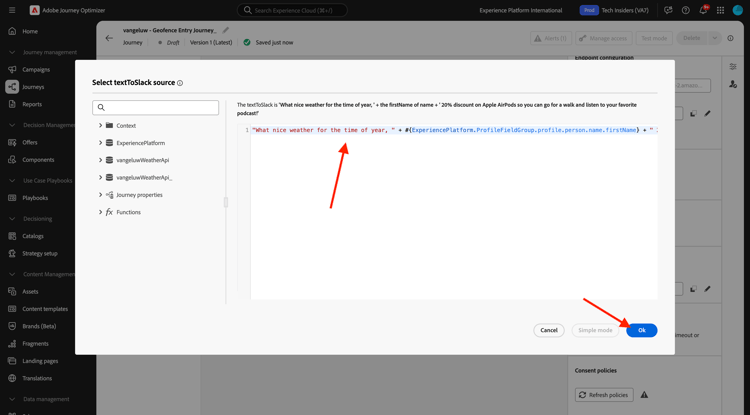Click the Simple mode button
Screen dimensions: 750x415
pyautogui.click(x=595, y=330)
